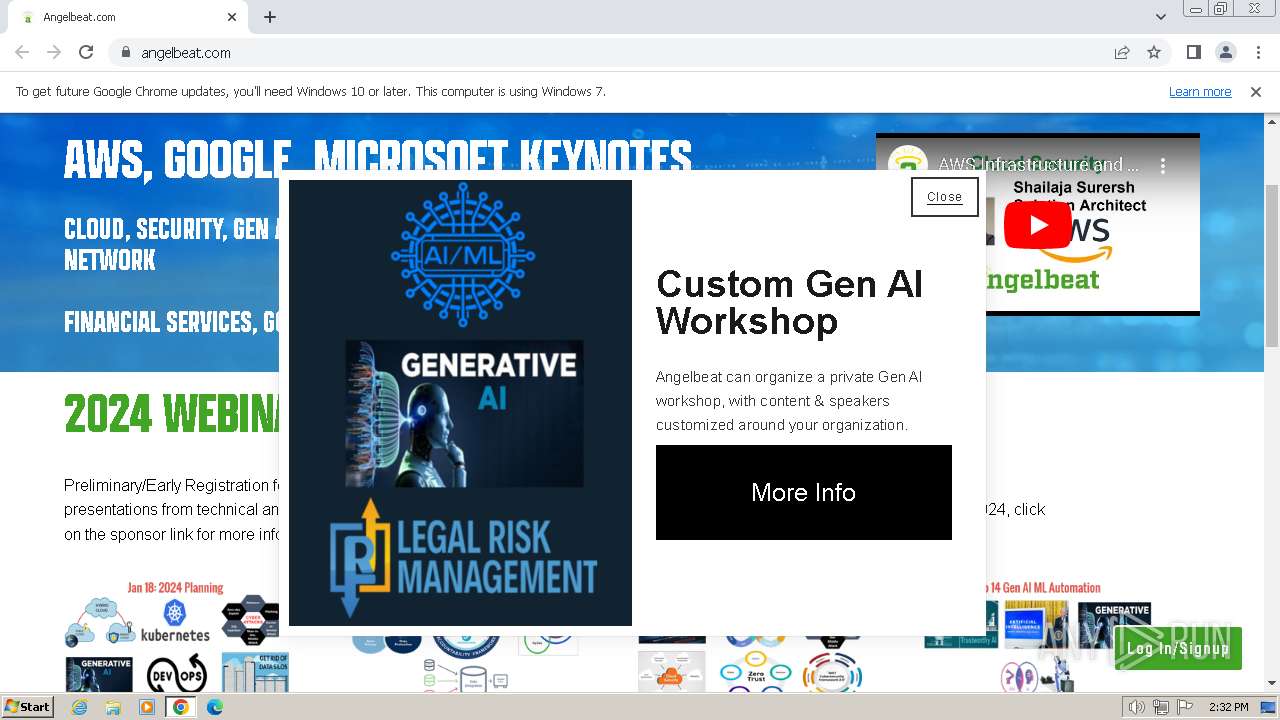The height and width of the screenshot is (720, 1280).
Task: Open the network status tray icon
Action: pos(1161,707)
